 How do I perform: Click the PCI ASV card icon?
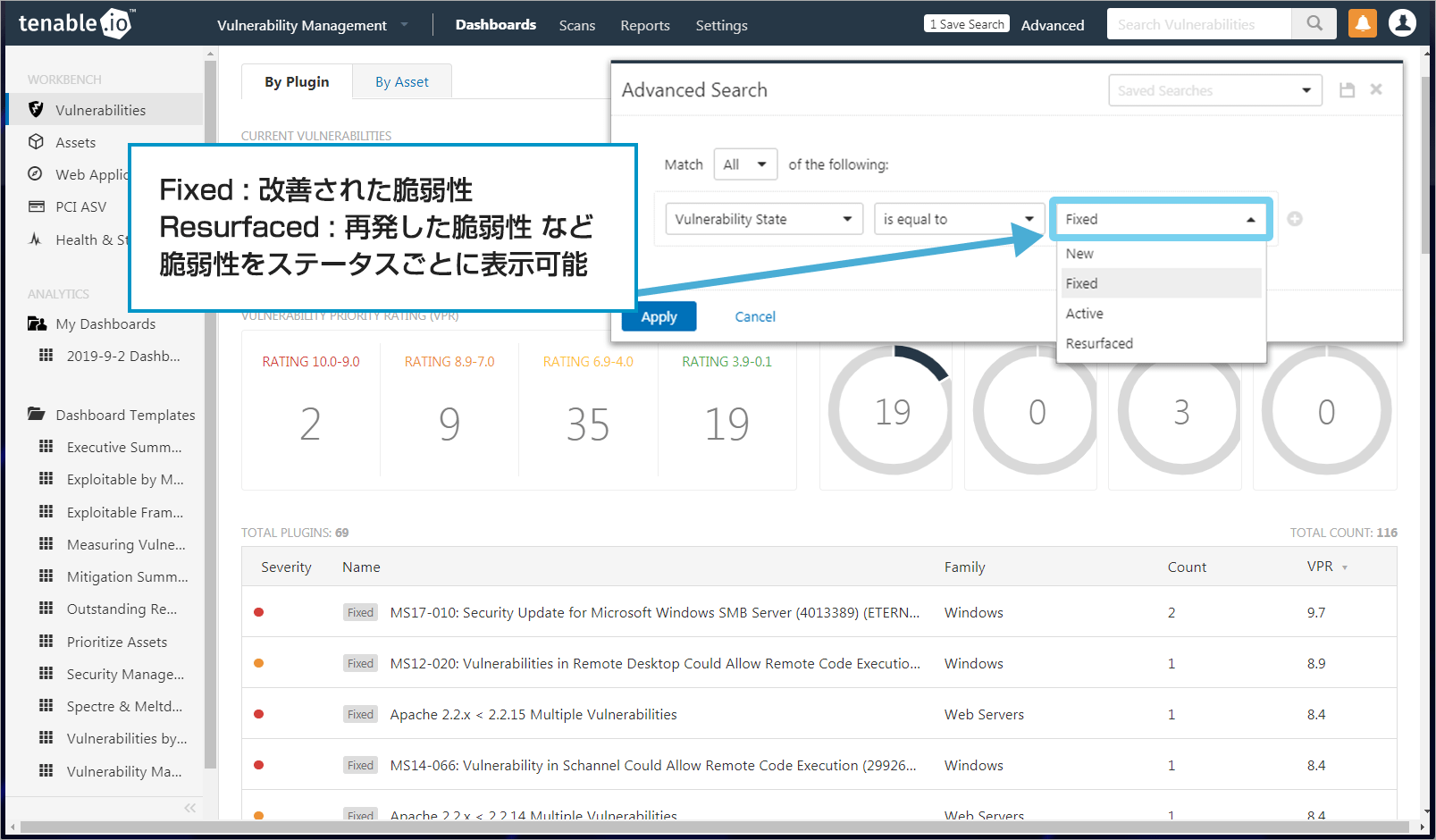[x=36, y=206]
